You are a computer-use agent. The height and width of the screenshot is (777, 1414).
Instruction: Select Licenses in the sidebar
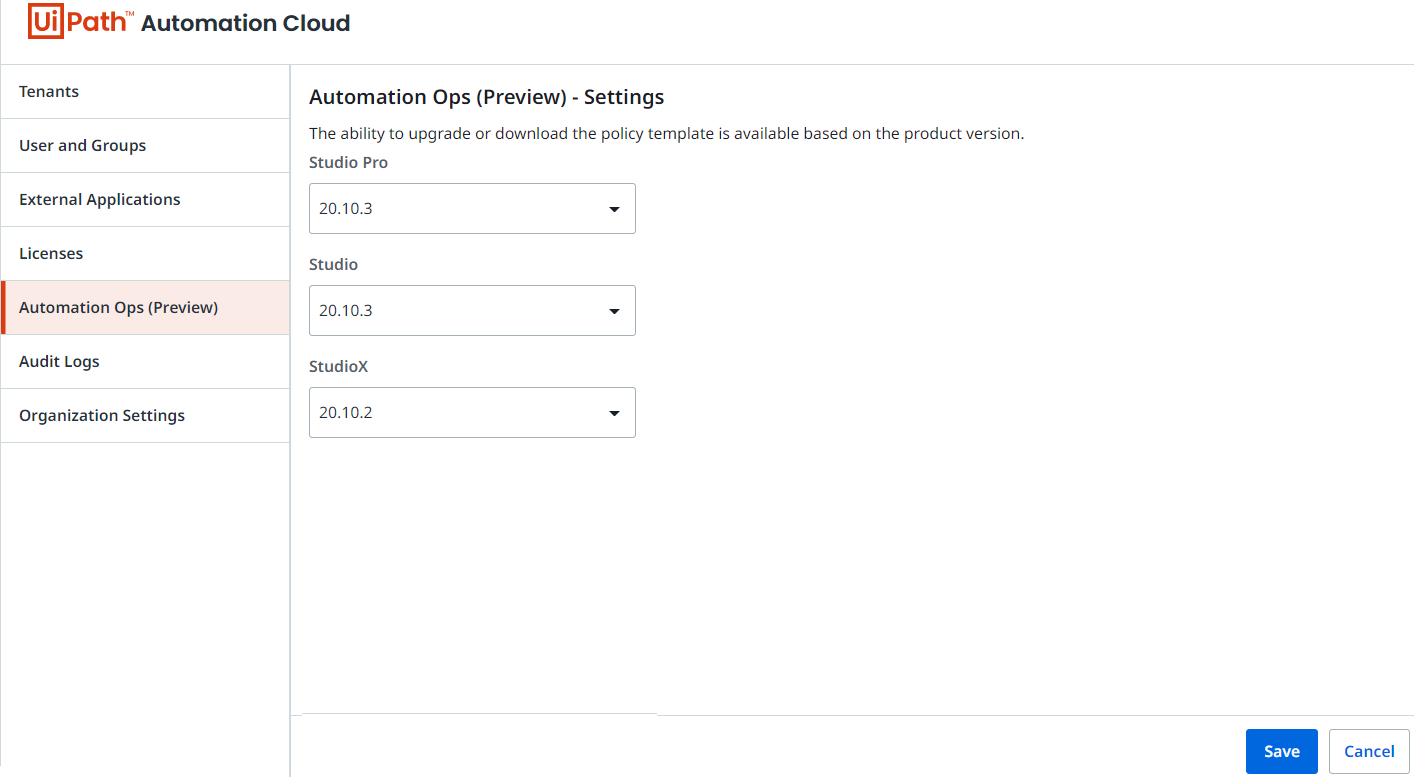coord(145,254)
